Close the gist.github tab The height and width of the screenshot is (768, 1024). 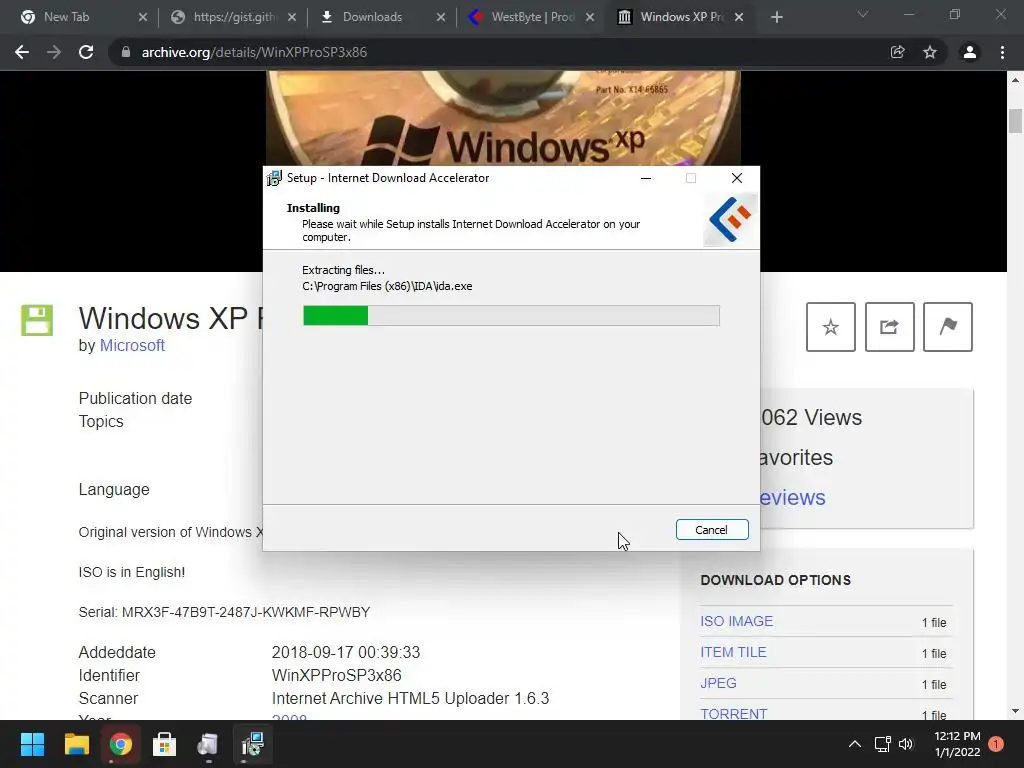tap(292, 18)
